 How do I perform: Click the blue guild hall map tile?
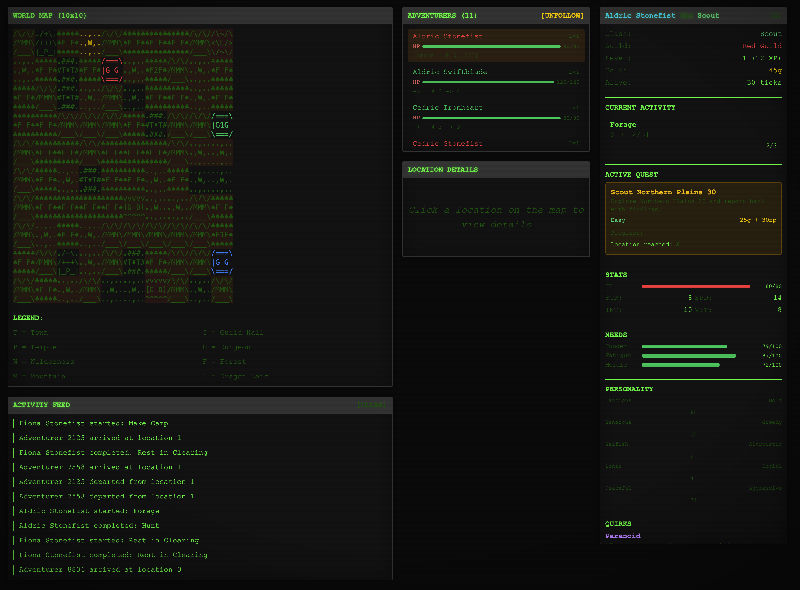coord(222,262)
